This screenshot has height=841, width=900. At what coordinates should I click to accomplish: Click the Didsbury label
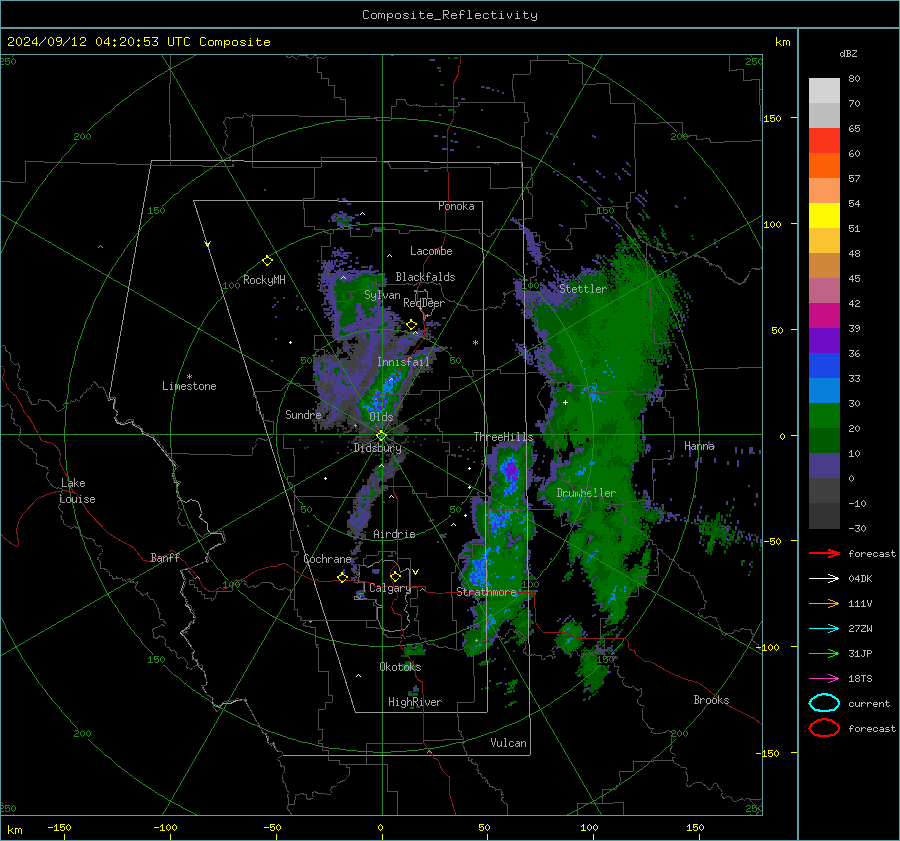tap(377, 448)
